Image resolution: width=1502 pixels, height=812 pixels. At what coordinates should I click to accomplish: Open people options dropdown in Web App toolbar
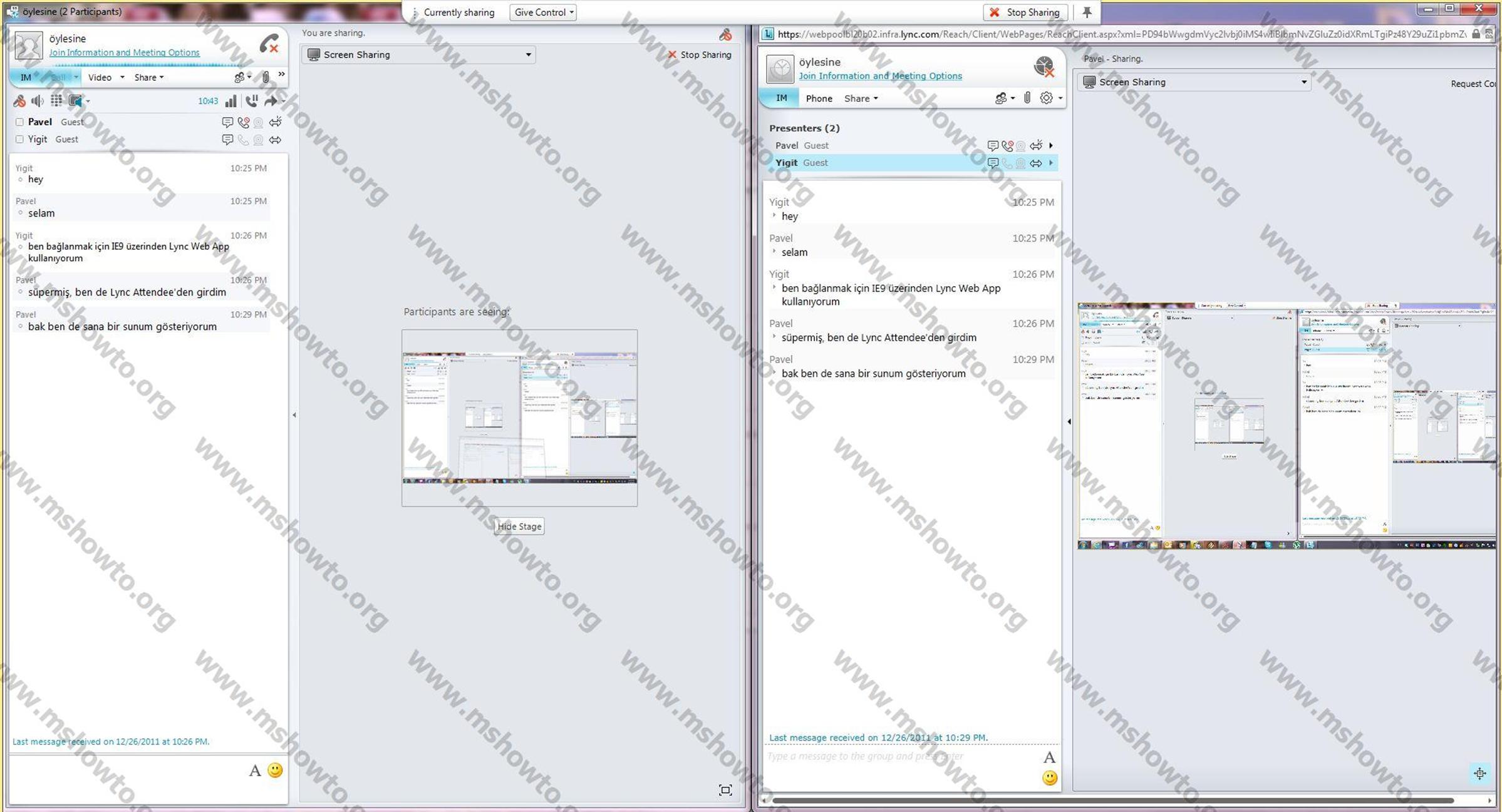click(x=1005, y=98)
